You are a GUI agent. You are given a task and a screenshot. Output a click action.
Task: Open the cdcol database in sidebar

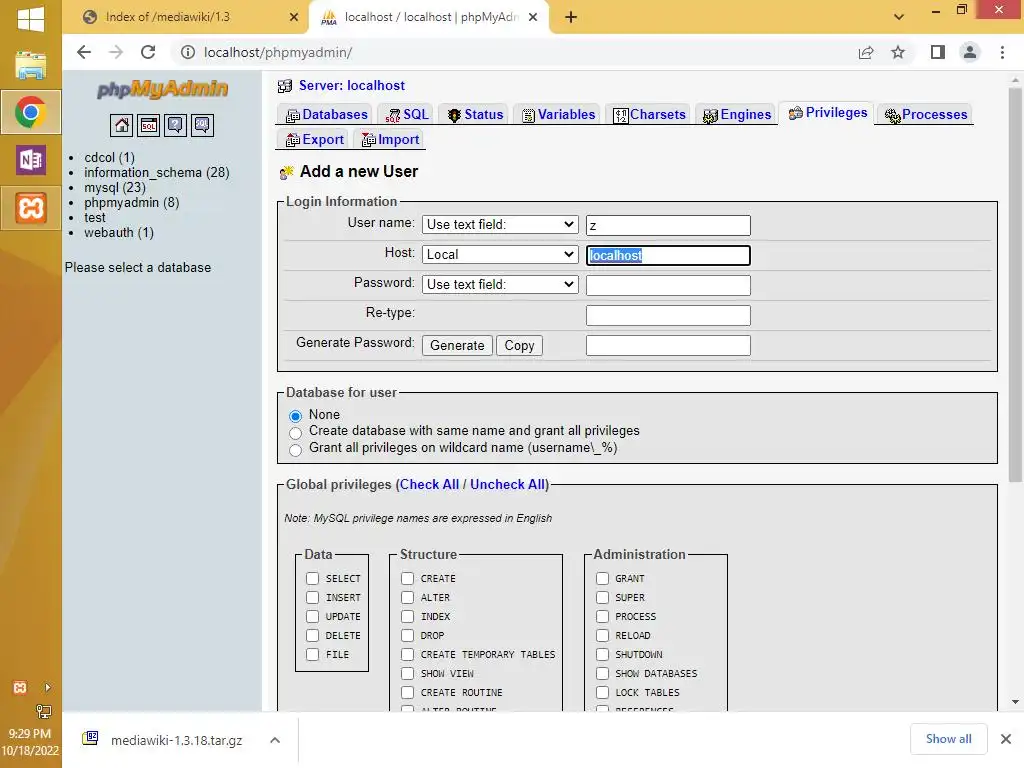point(109,157)
